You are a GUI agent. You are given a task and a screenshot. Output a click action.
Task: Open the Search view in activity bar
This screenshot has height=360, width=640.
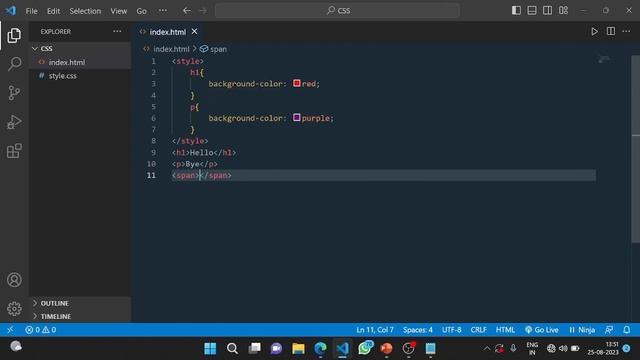click(14, 64)
